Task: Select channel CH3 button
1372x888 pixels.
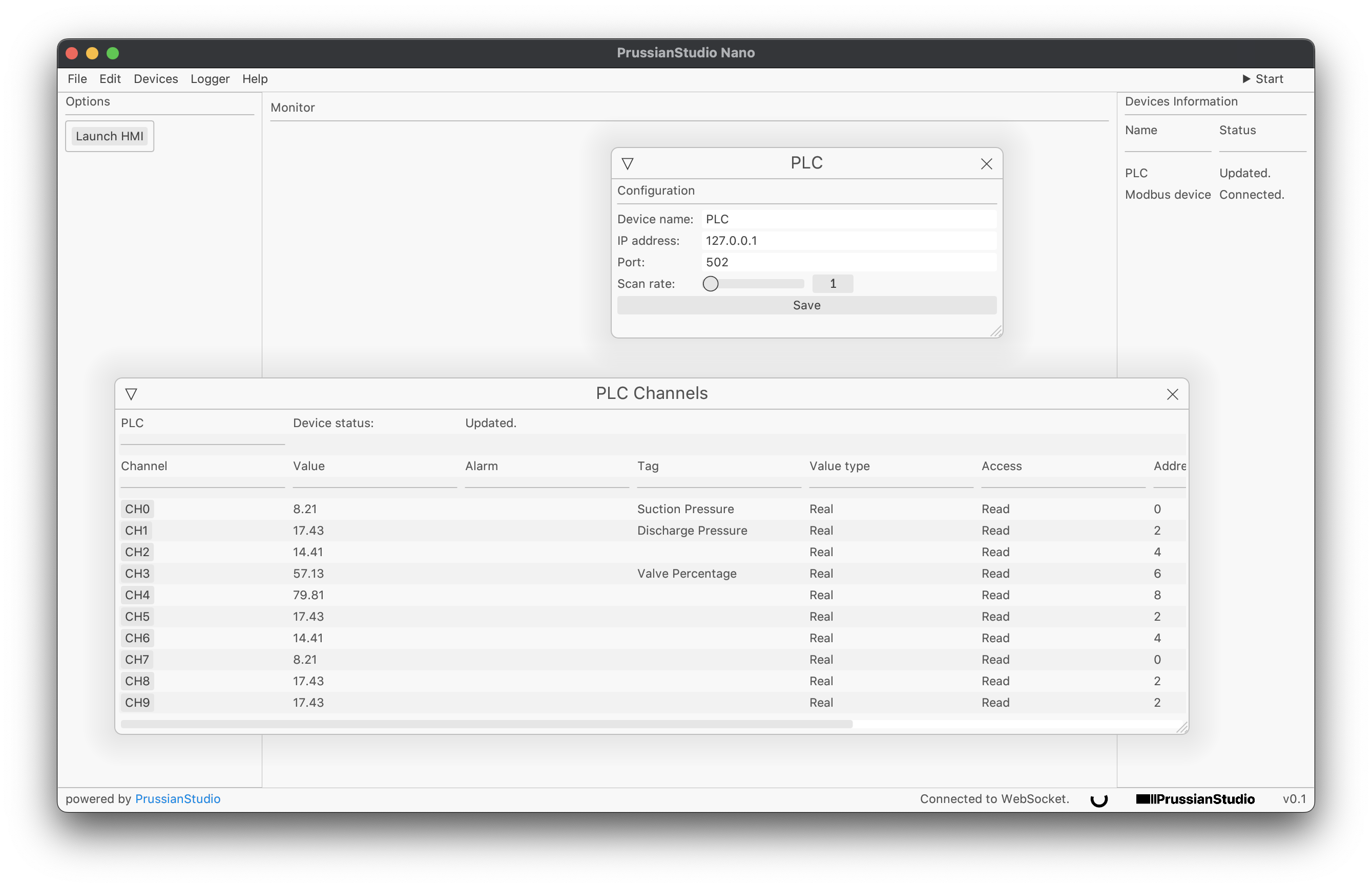Action: [137, 574]
